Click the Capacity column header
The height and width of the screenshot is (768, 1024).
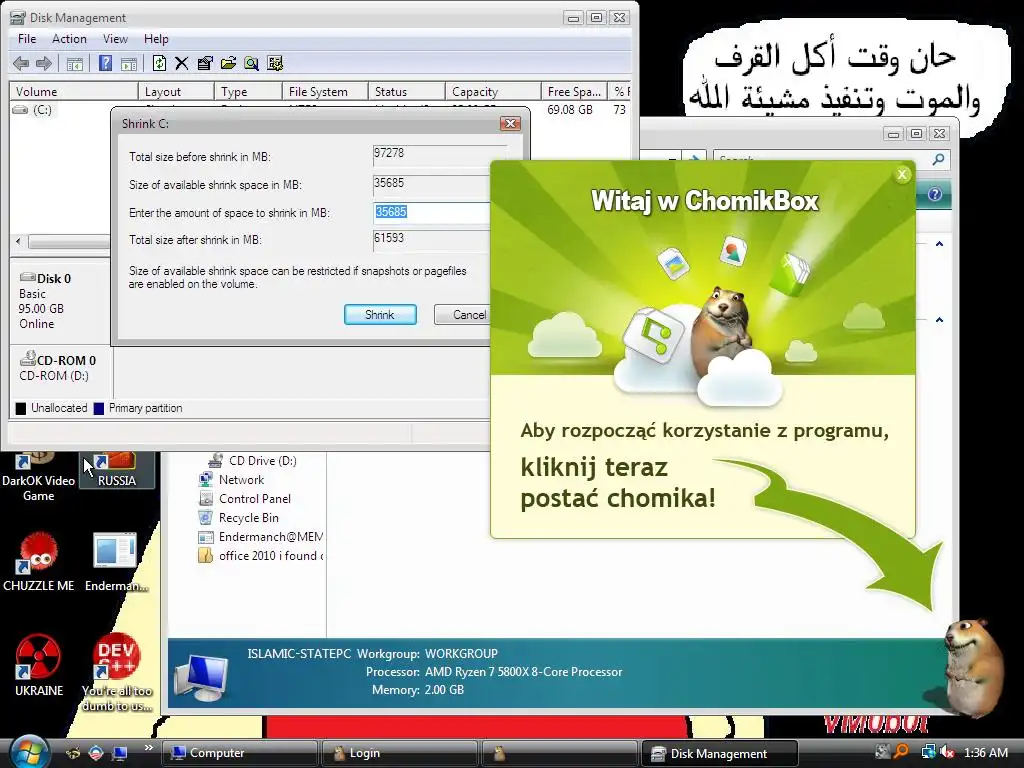coord(493,91)
